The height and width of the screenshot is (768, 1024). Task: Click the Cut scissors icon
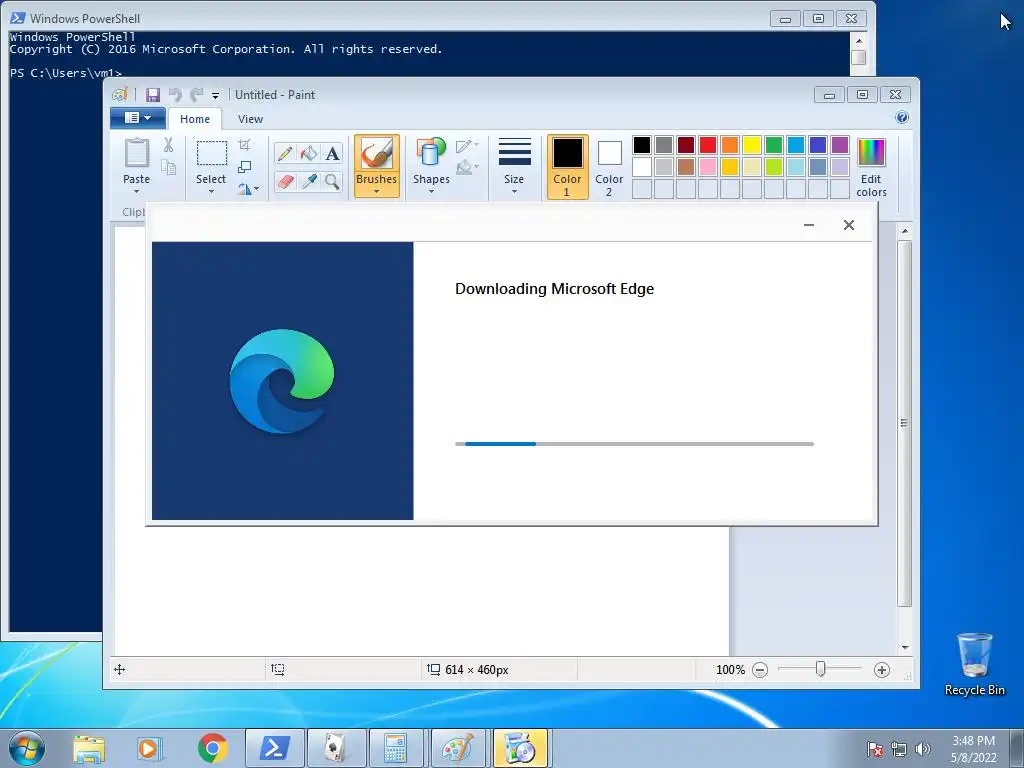(168, 145)
